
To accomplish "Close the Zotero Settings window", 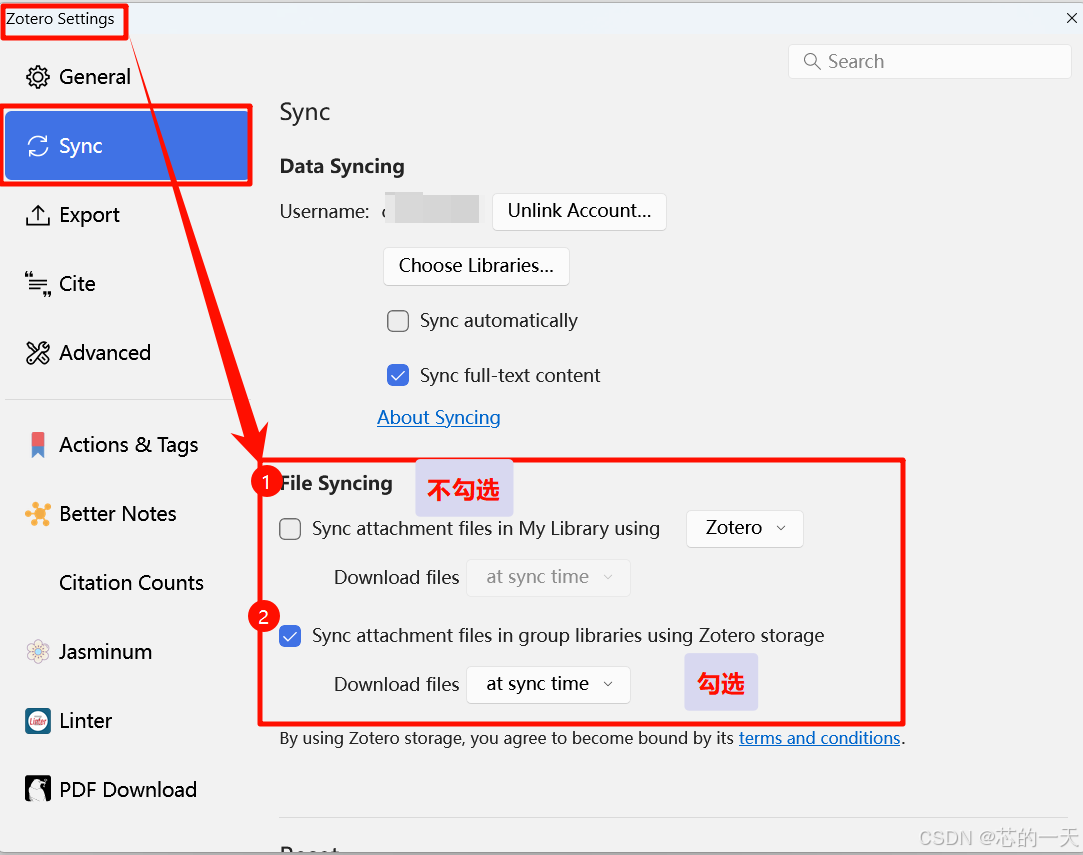I will (1071, 18).
